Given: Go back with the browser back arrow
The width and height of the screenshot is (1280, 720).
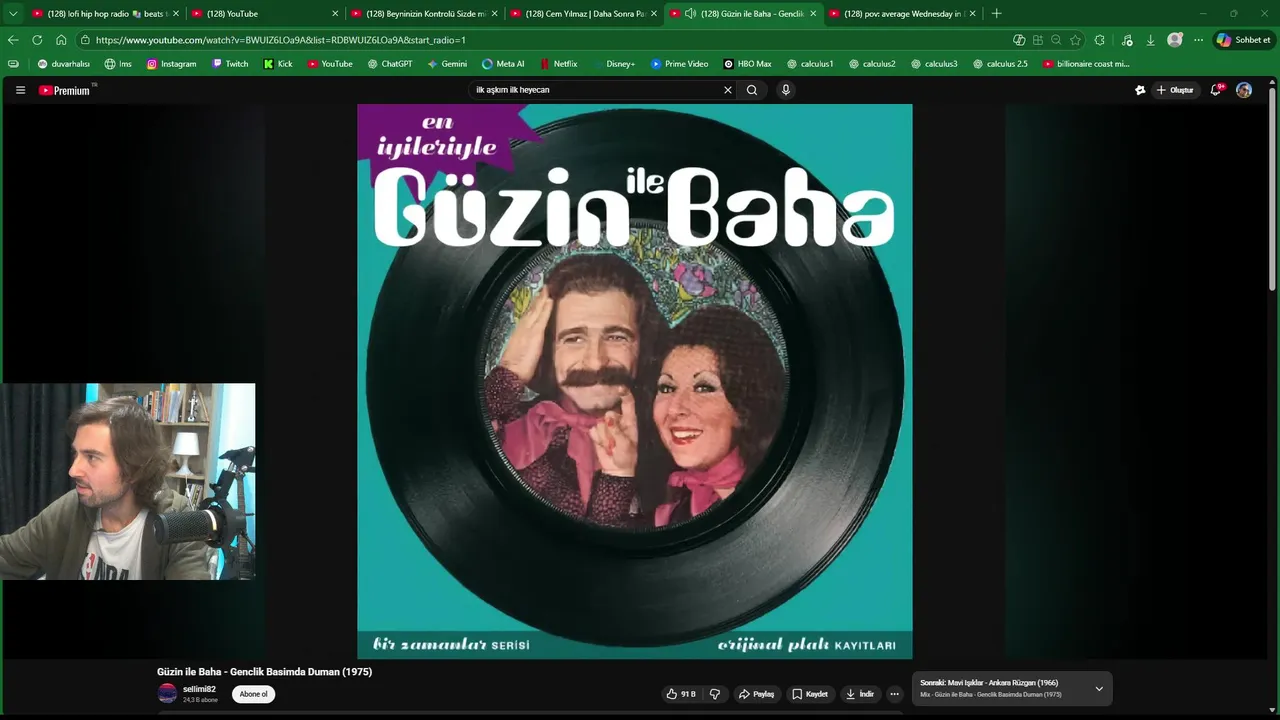Looking at the screenshot, I should click(13, 40).
